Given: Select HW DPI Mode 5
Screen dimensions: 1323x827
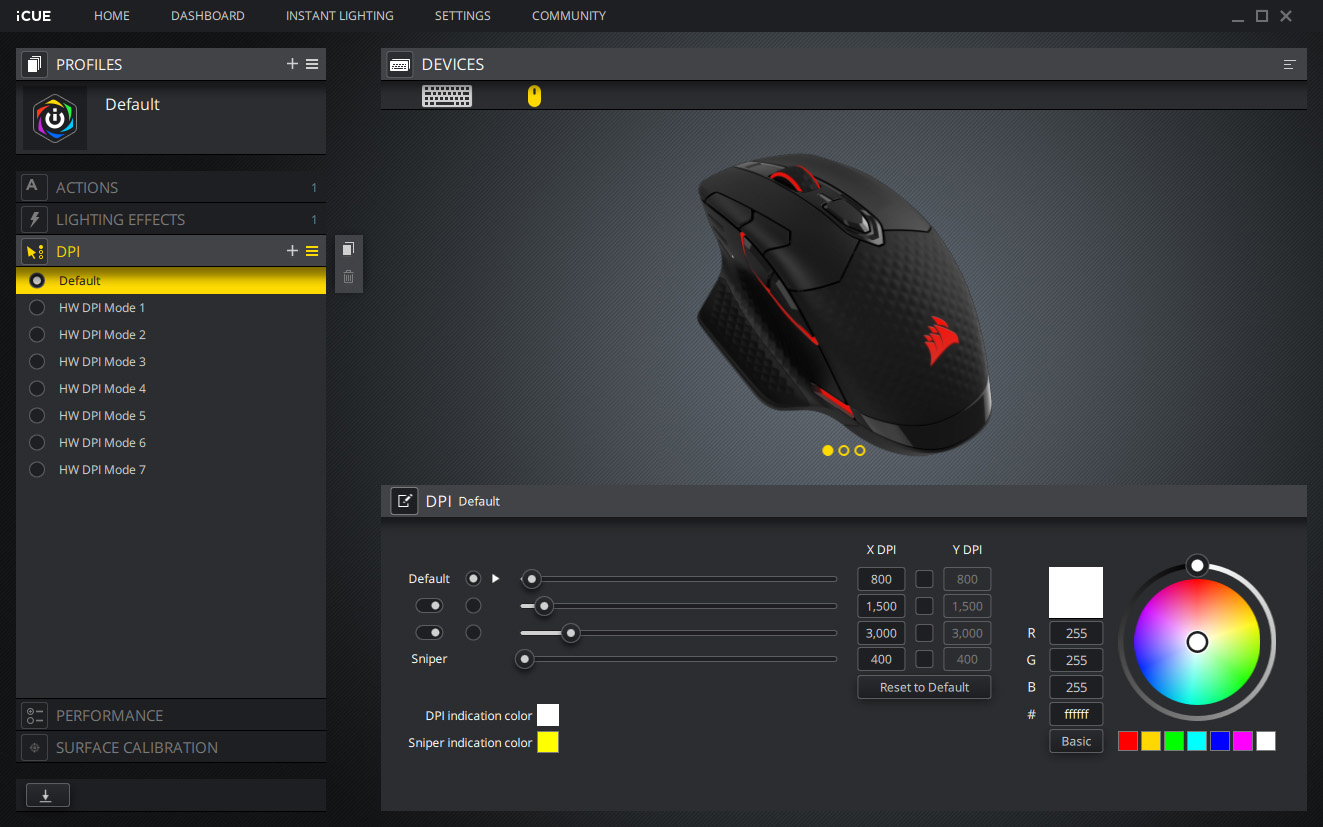Looking at the screenshot, I should [171, 416].
